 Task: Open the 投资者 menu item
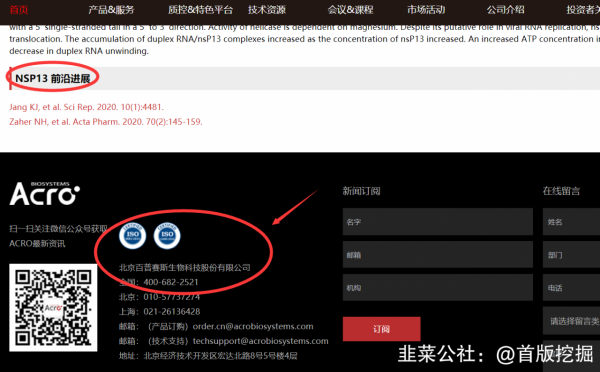pos(583,10)
